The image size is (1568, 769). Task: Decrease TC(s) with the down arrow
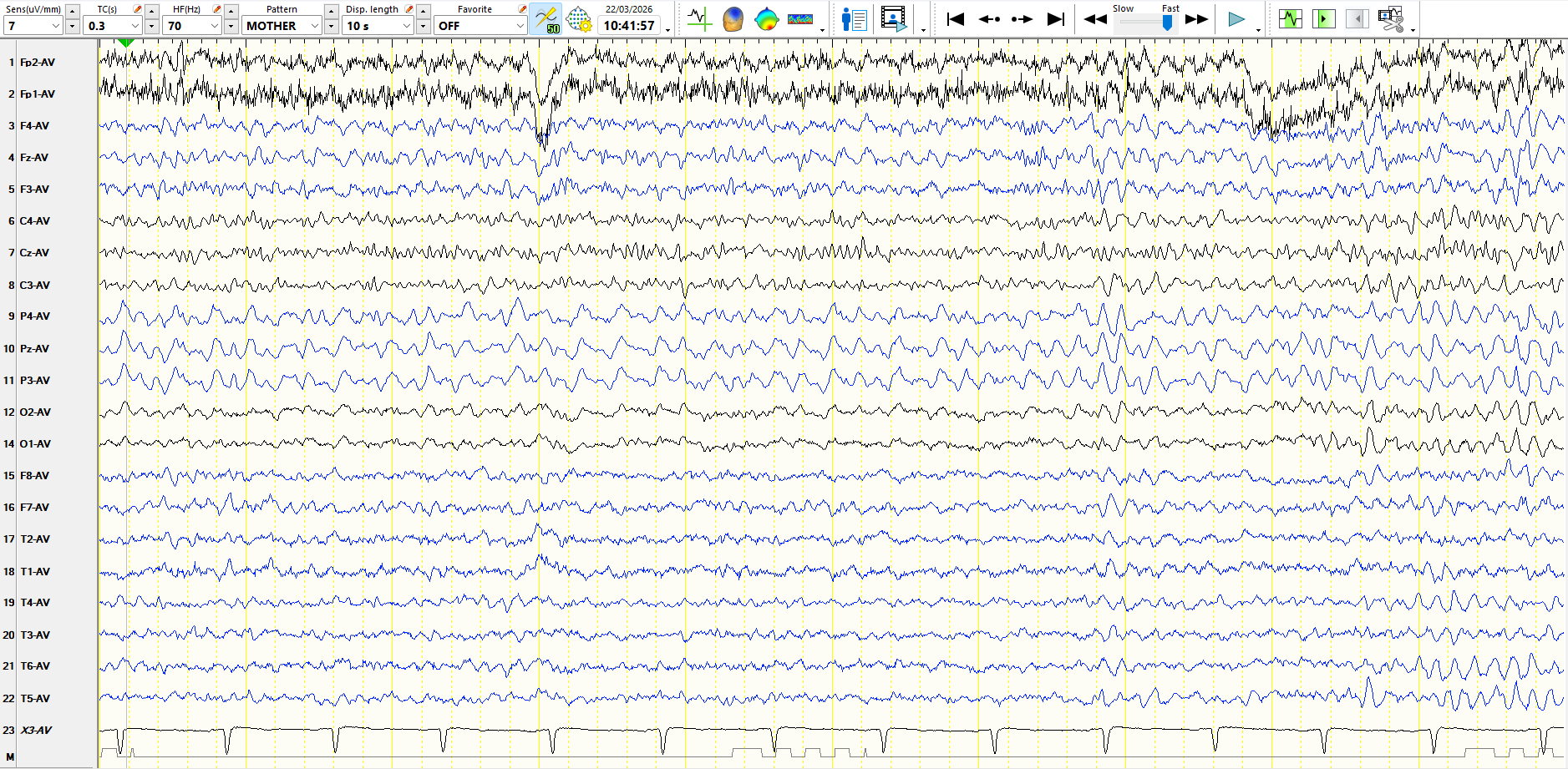tap(152, 27)
